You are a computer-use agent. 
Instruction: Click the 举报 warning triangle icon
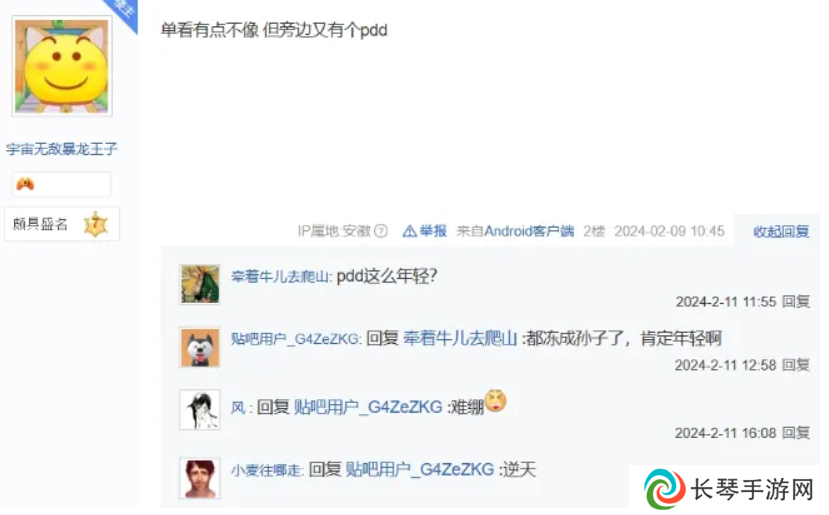point(409,232)
